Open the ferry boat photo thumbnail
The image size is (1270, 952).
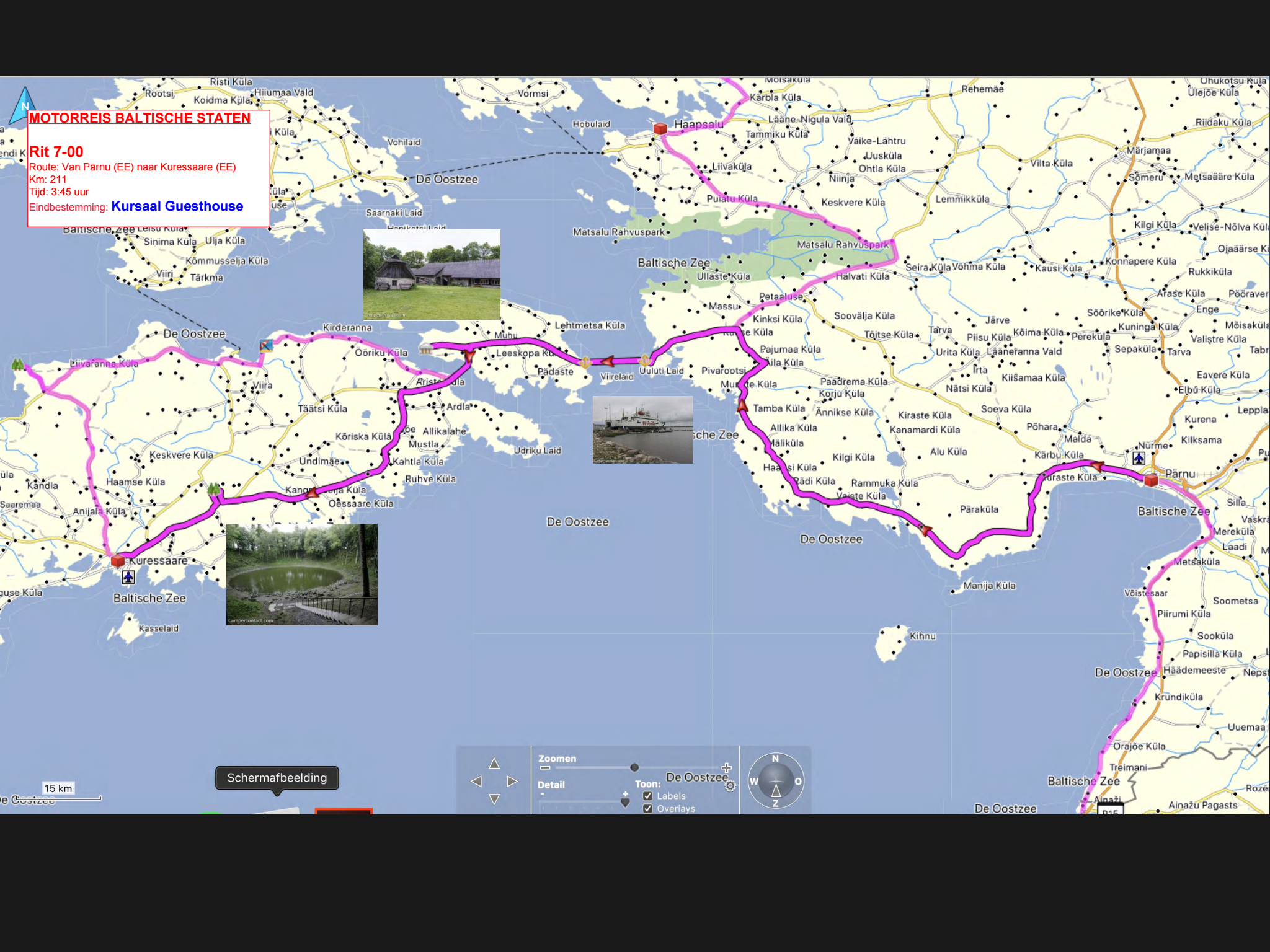pyautogui.click(x=642, y=430)
